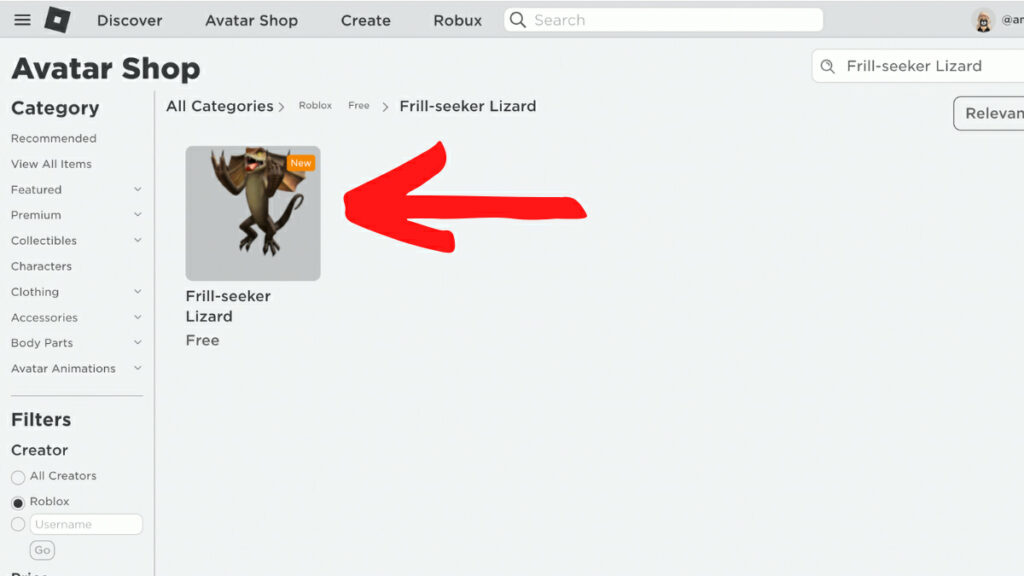This screenshot has height=576, width=1024.
Task: Go to the Robux menu item
Action: click(458, 20)
